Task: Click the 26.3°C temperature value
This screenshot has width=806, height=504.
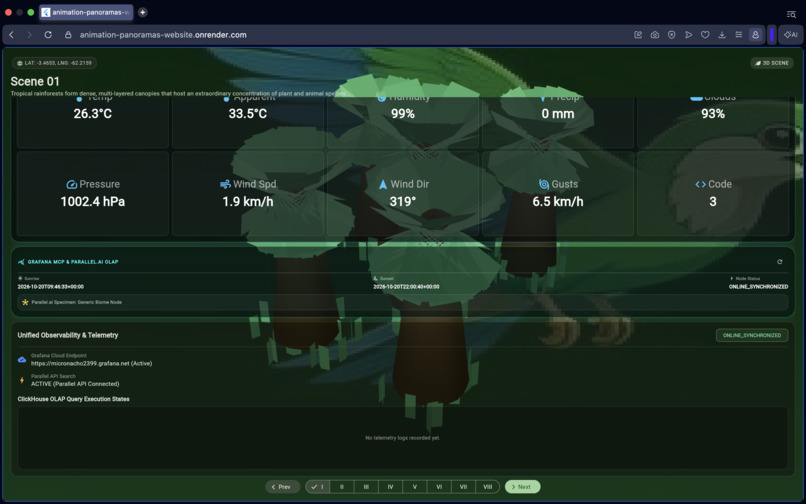Action: click(93, 114)
